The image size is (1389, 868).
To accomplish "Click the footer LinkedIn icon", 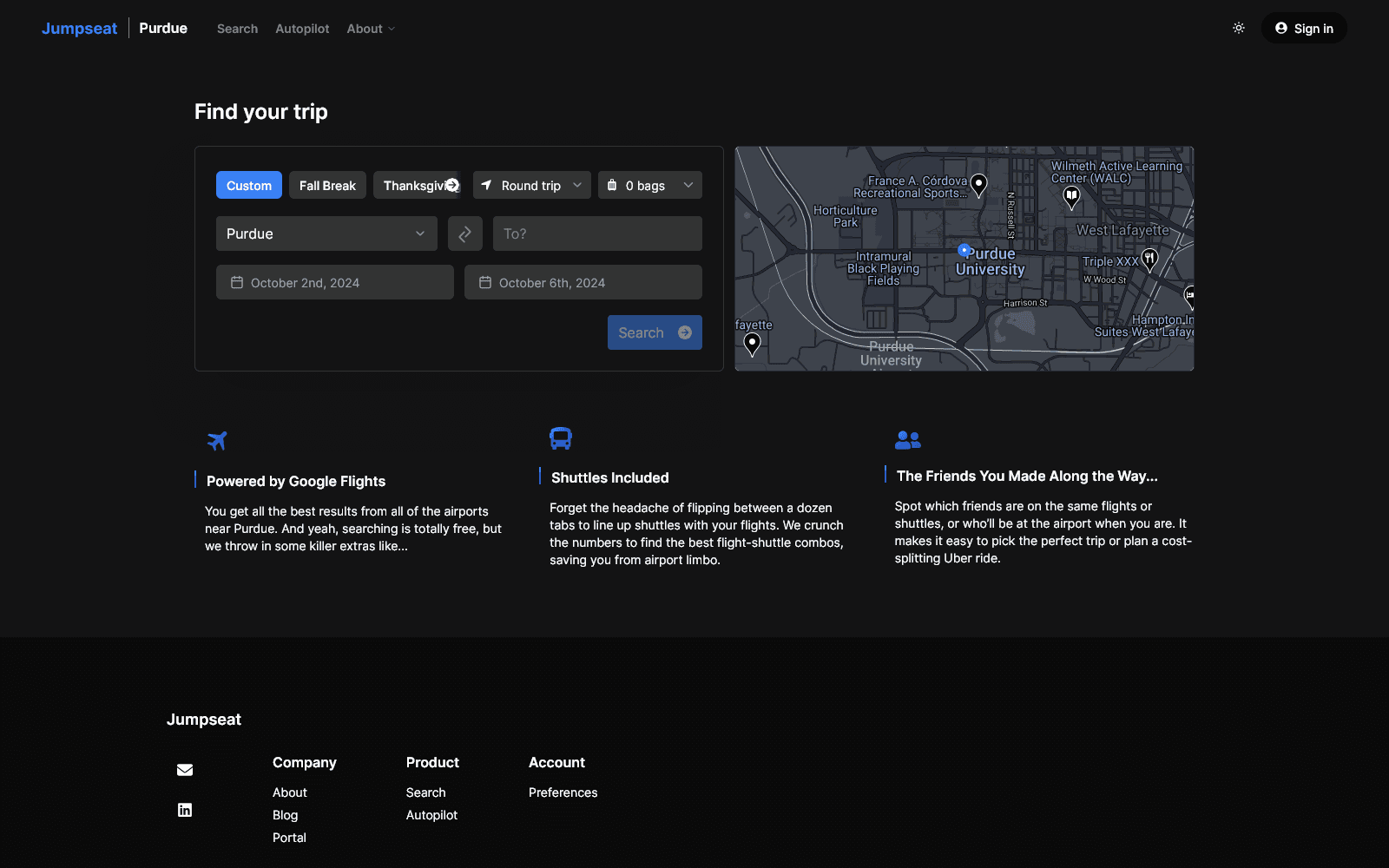I will point(185,810).
